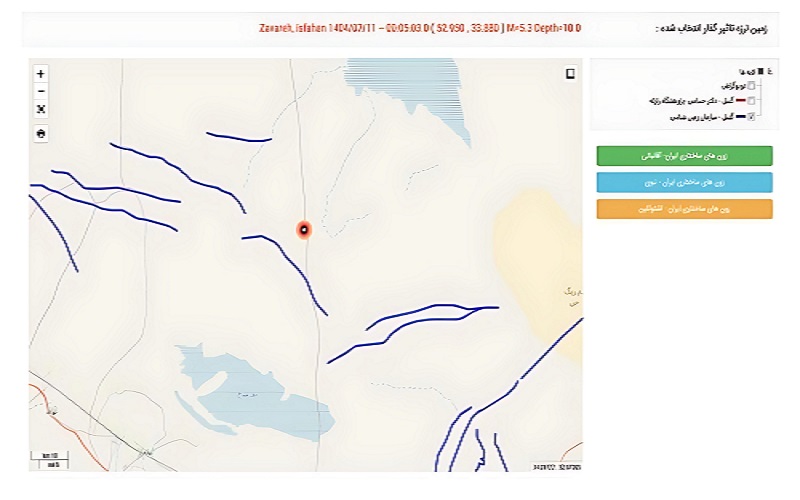Click the red line fault legend symbol
Screen dimensions: 800x500
pyautogui.click(x=741, y=101)
